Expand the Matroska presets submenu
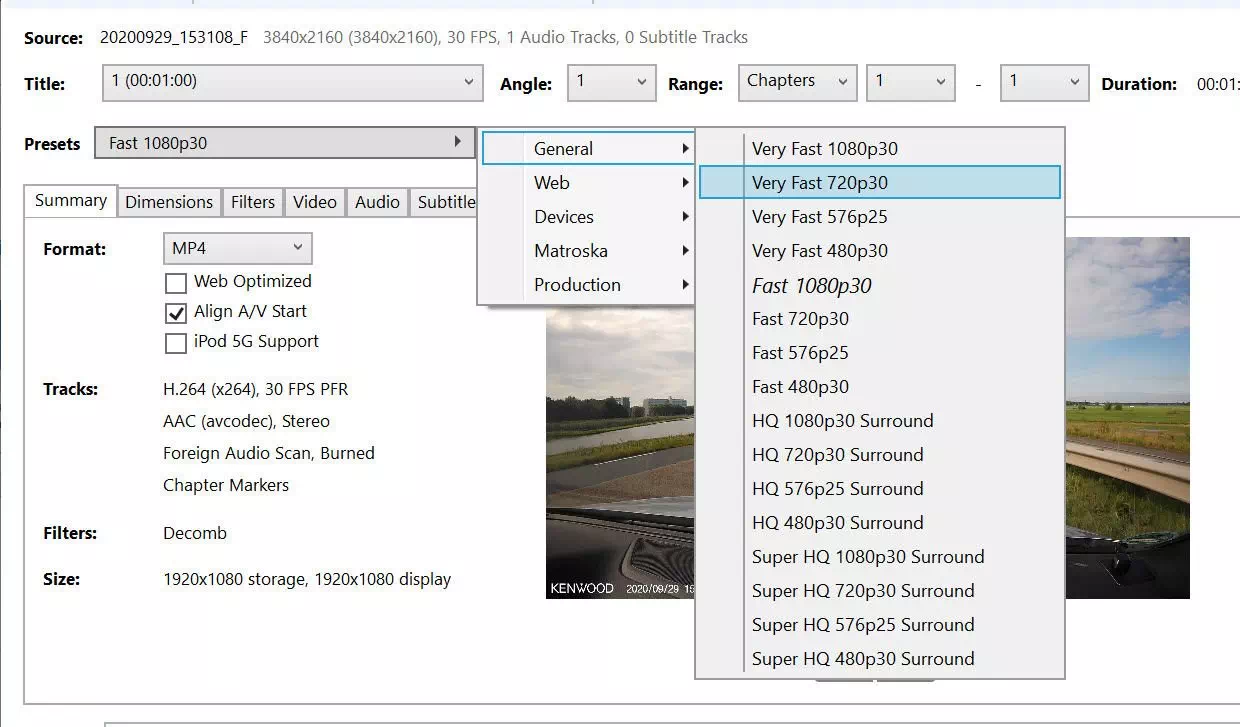Viewport: 1240px width, 727px height. (589, 251)
